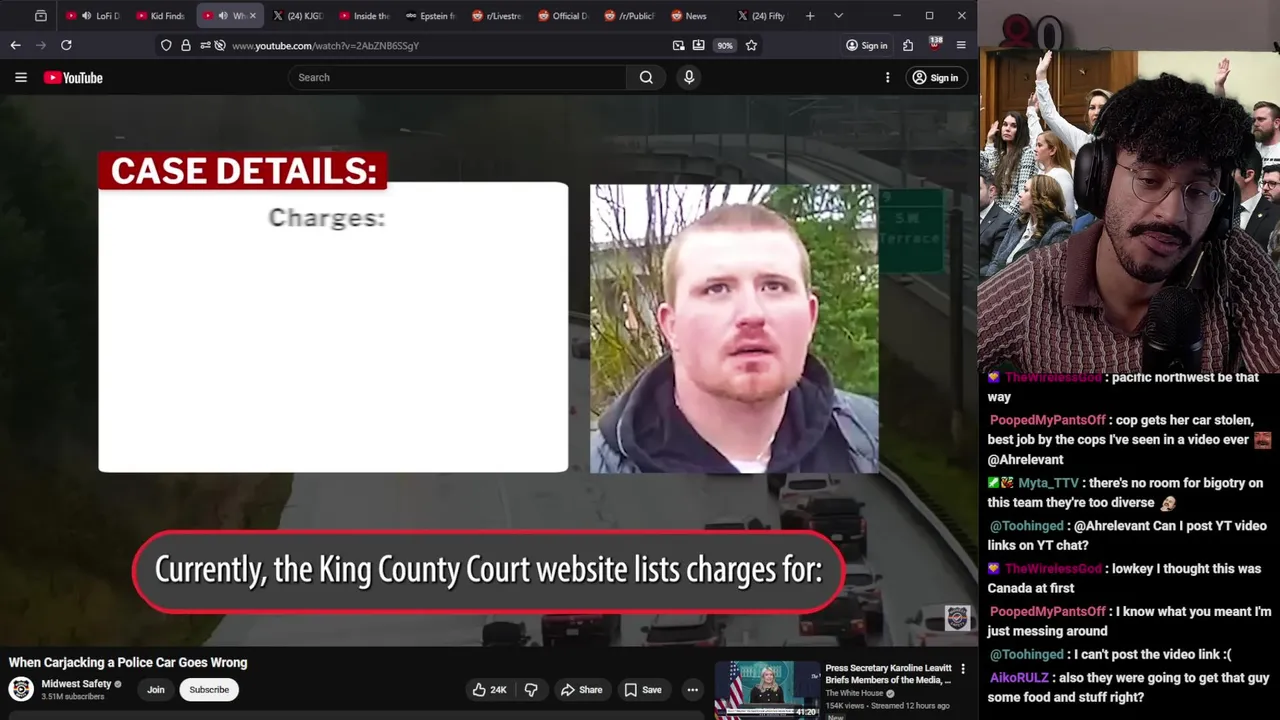Screen dimensions: 1280x720
Task: Open the Midwest Safety channel avatar
Action: pos(21,689)
